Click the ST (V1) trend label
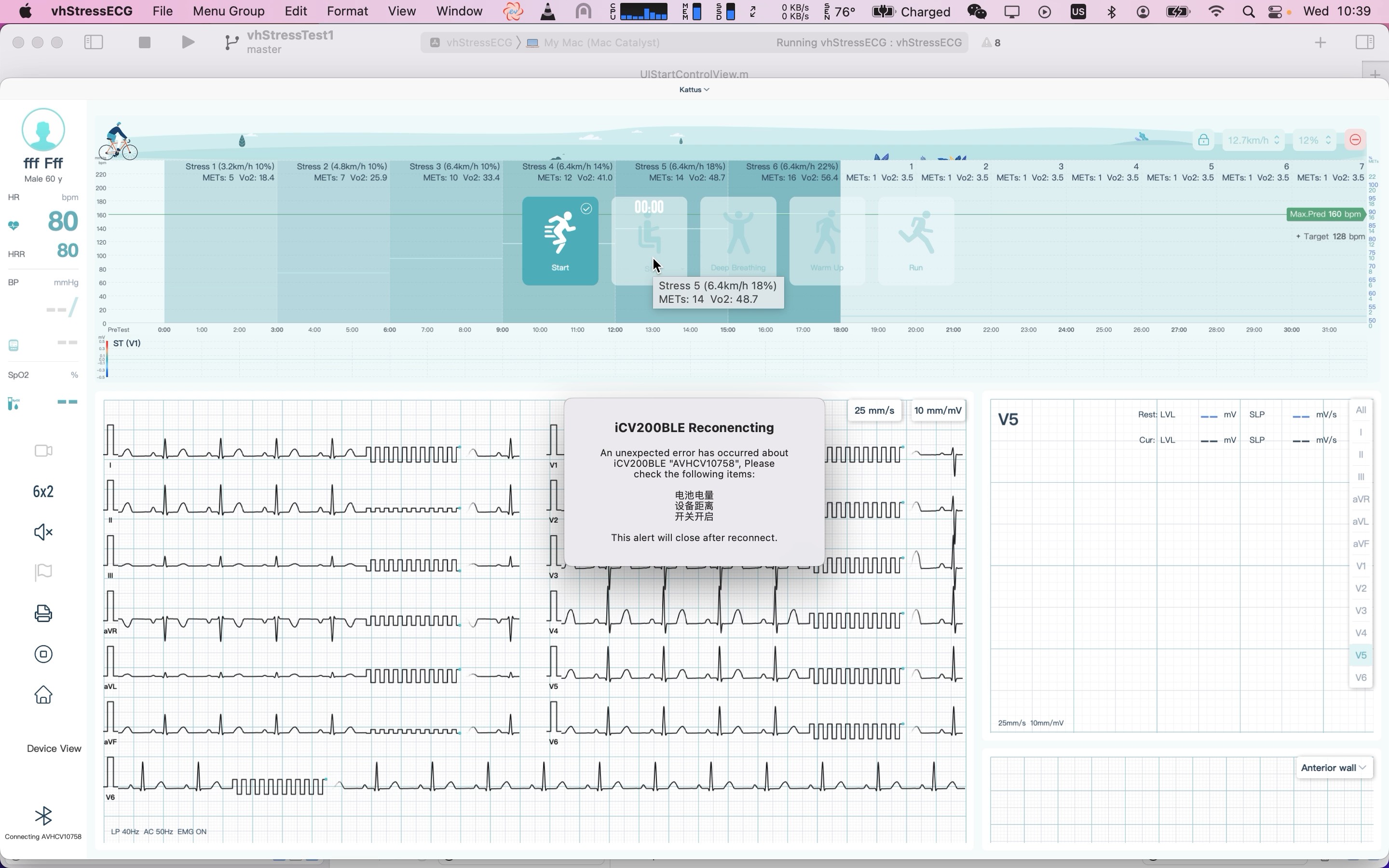Image resolution: width=1389 pixels, height=868 pixels. [x=127, y=343]
